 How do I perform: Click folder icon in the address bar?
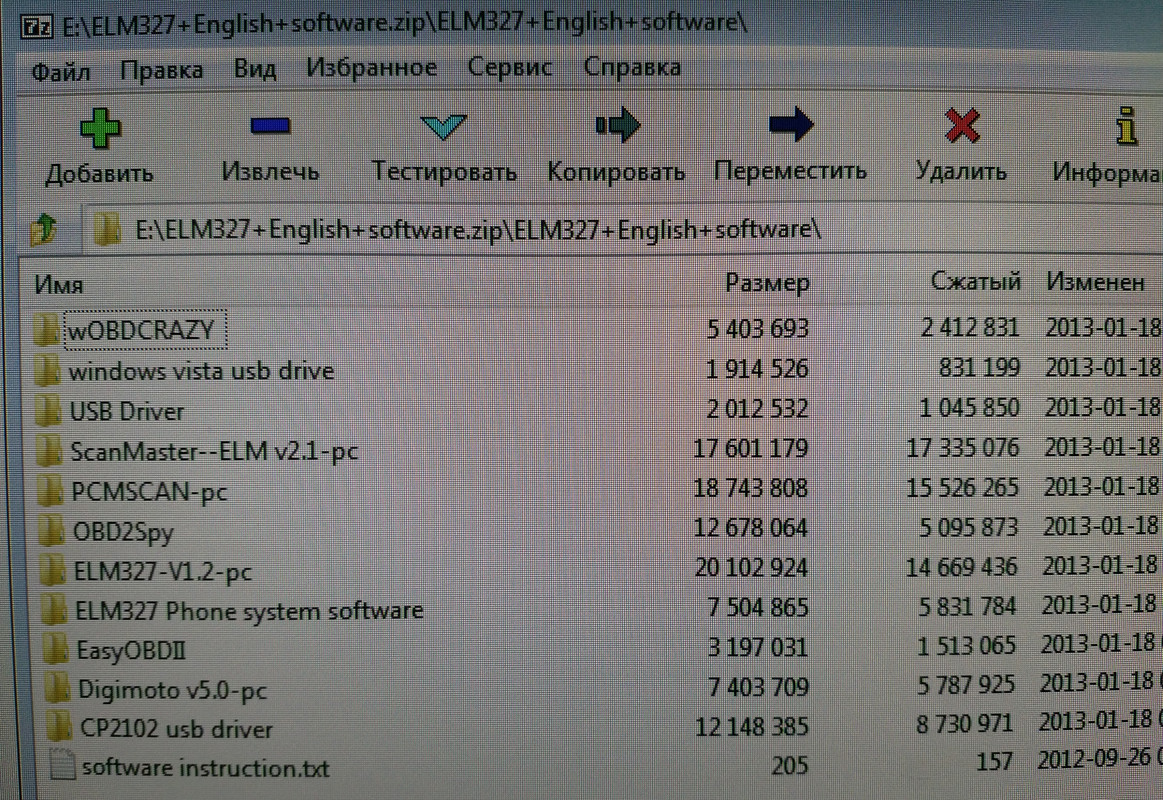[108, 228]
